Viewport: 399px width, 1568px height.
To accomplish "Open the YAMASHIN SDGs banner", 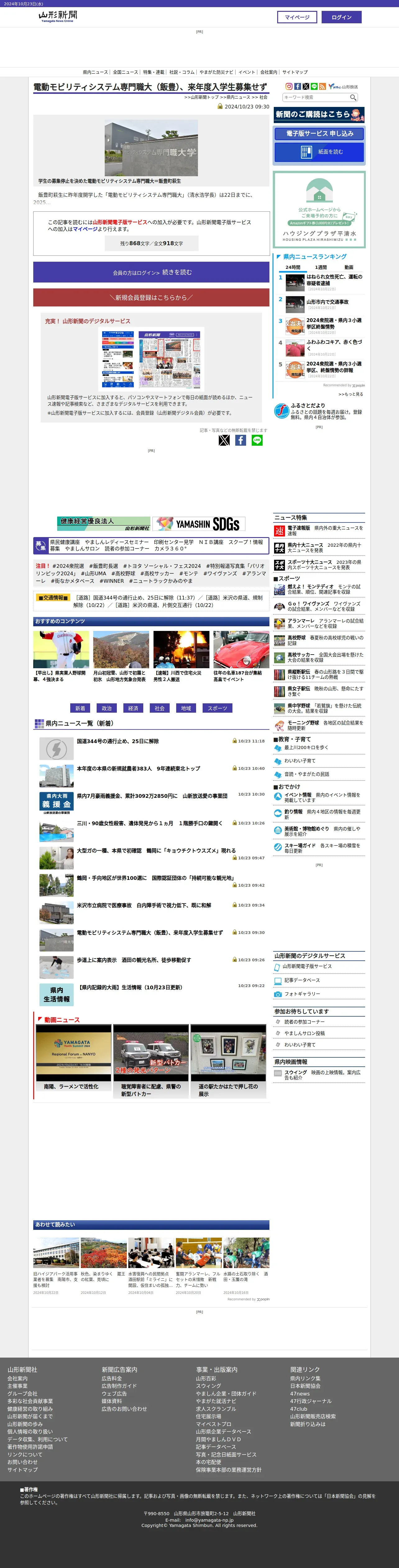I will [198, 523].
